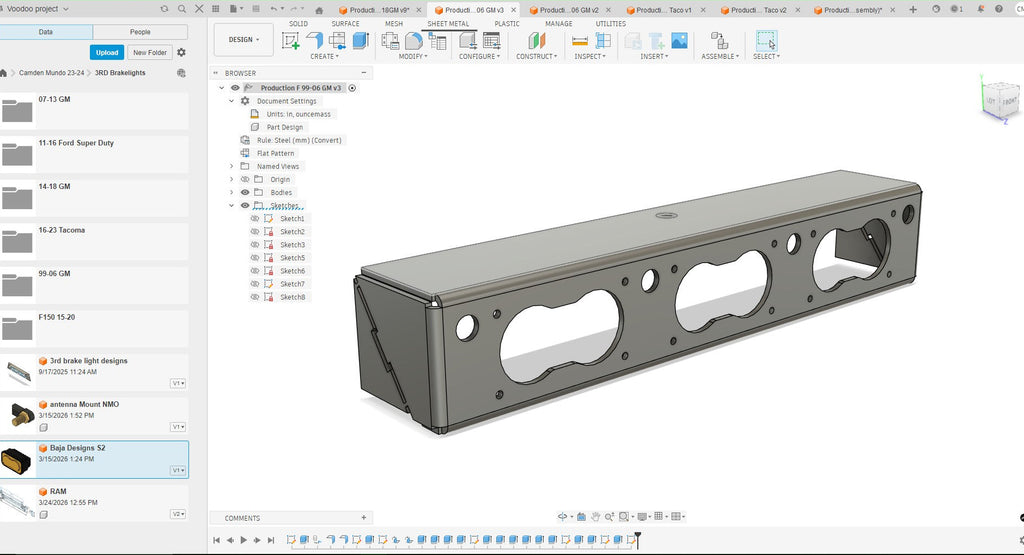Click the Change Parameters table icon in Configure

(x=492, y=40)
